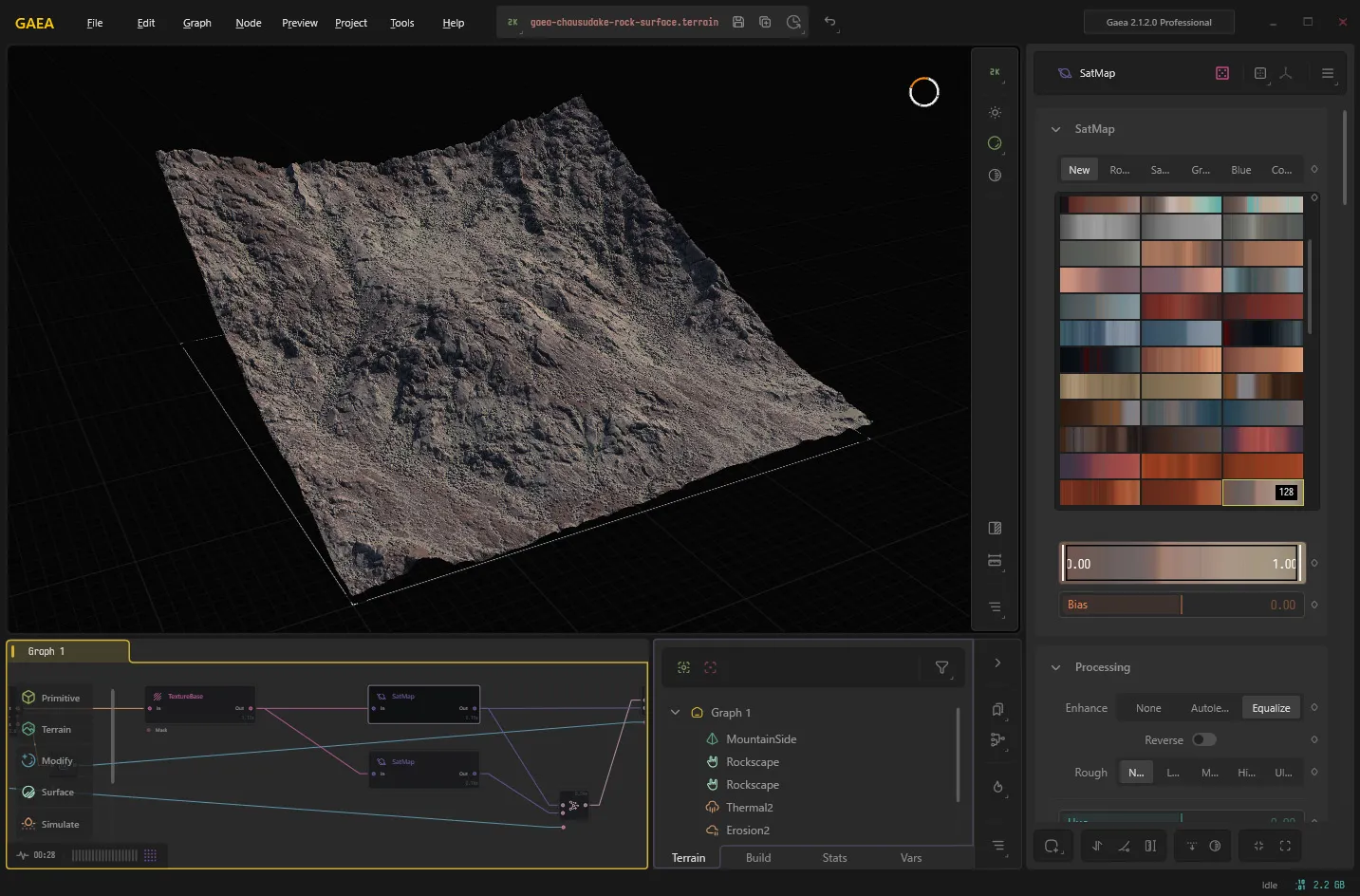The width and height of the screenshot is (1360, 896).
Task: Select Equalize enhance option
Action: click(1271, 708)
